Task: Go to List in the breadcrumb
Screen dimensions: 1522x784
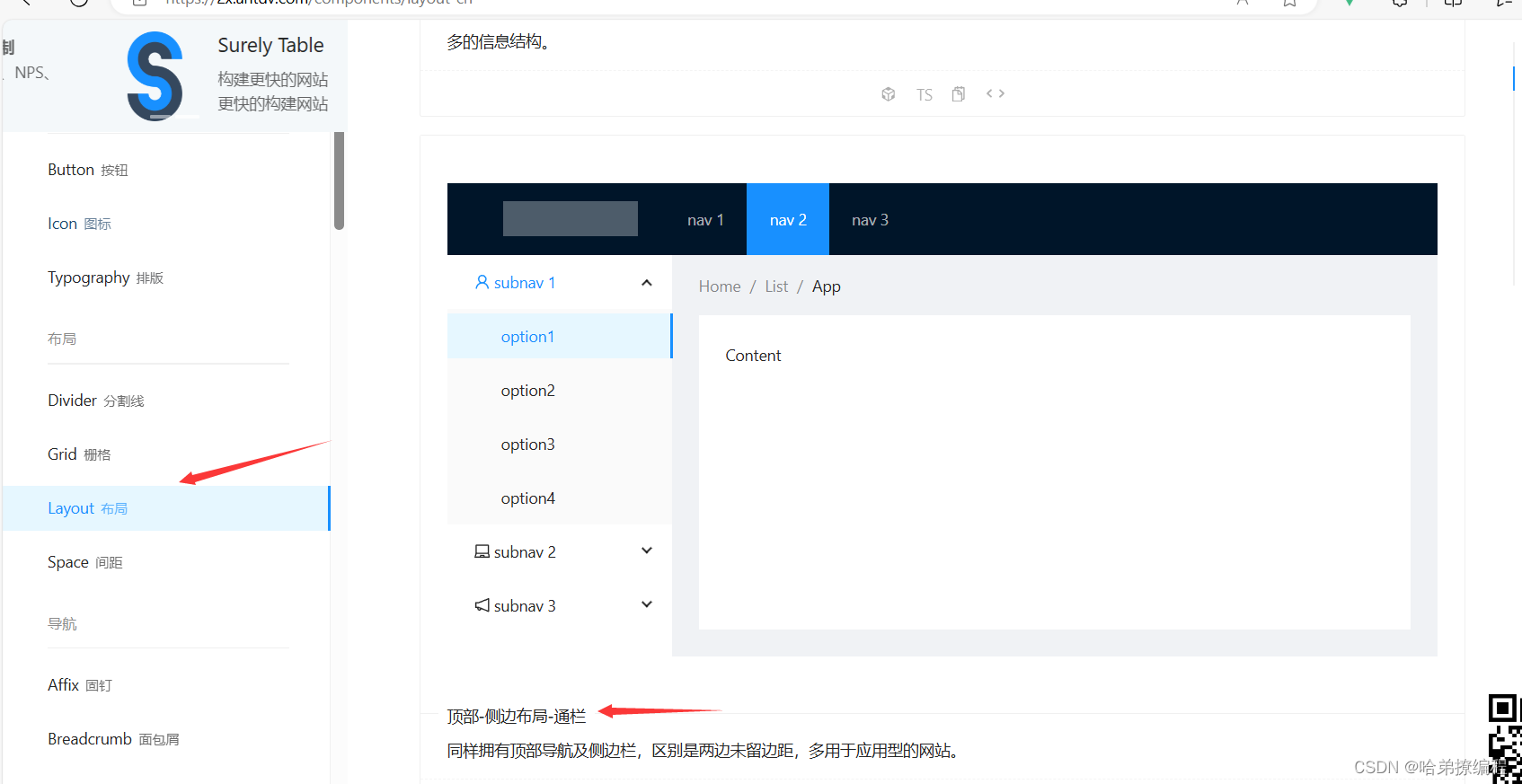Action: 776,286
